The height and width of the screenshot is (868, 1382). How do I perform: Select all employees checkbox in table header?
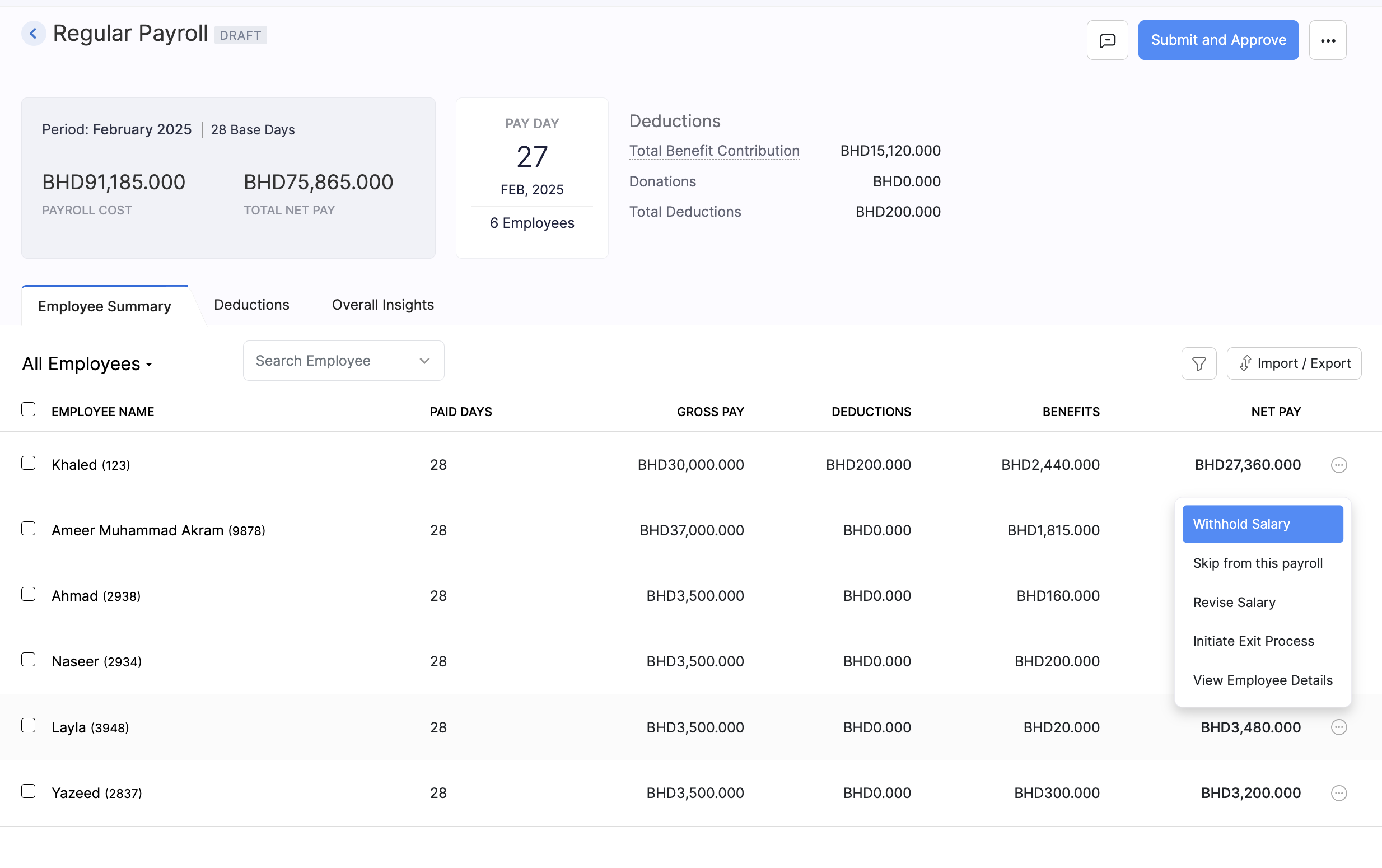click(x=29, y=409)
